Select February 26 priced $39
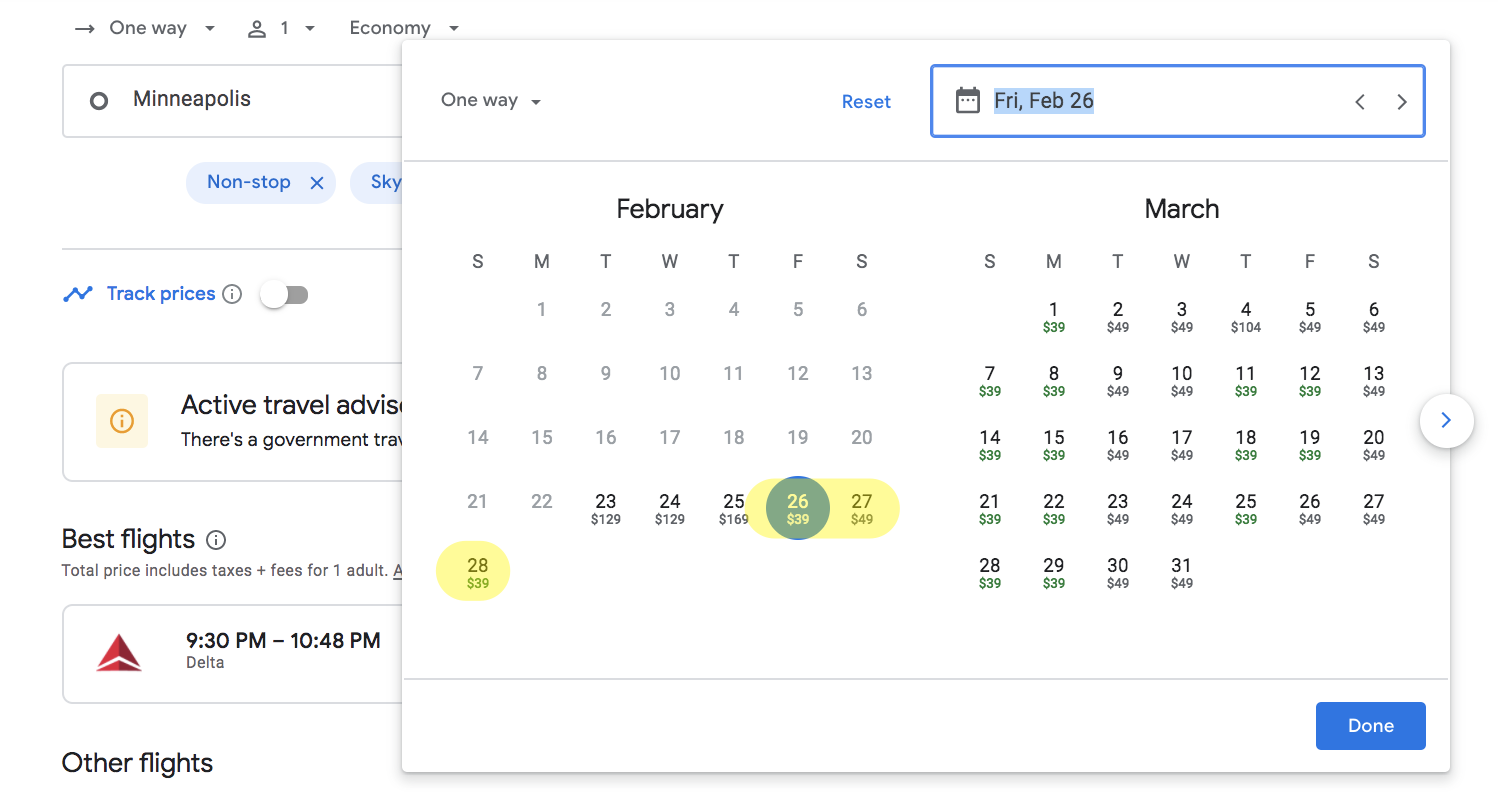This screenshot has width=1498, height=792. point(798,508)
